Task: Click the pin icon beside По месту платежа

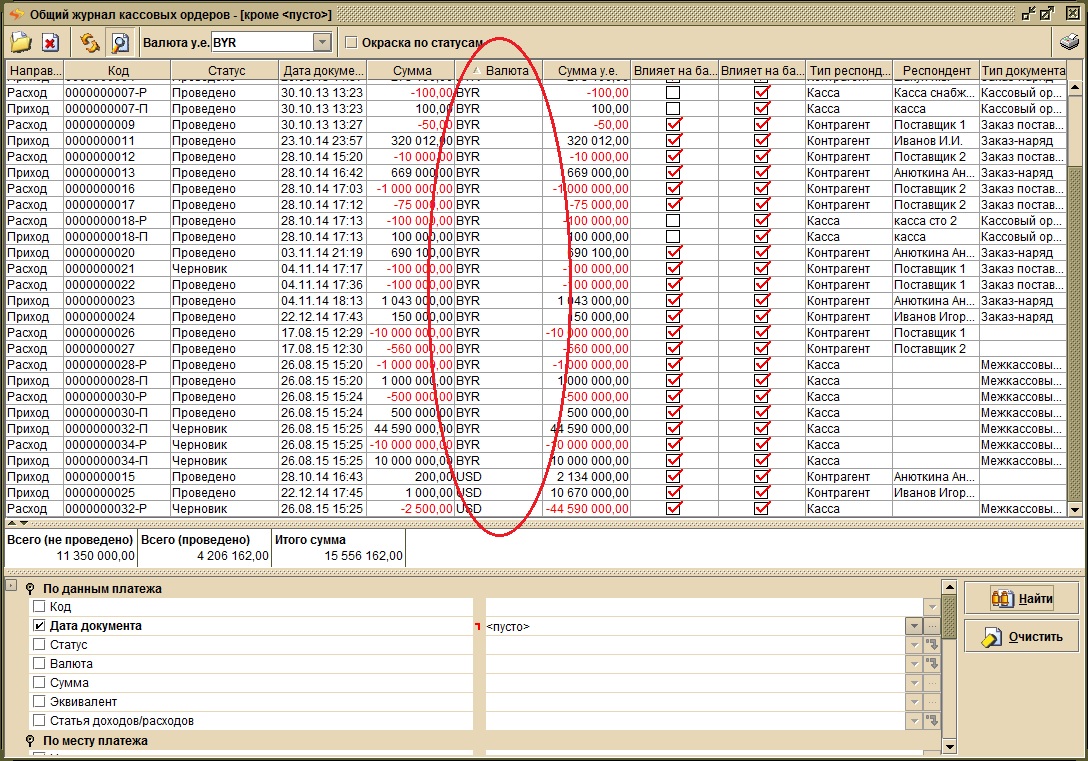Action: (x=30, y=741)
